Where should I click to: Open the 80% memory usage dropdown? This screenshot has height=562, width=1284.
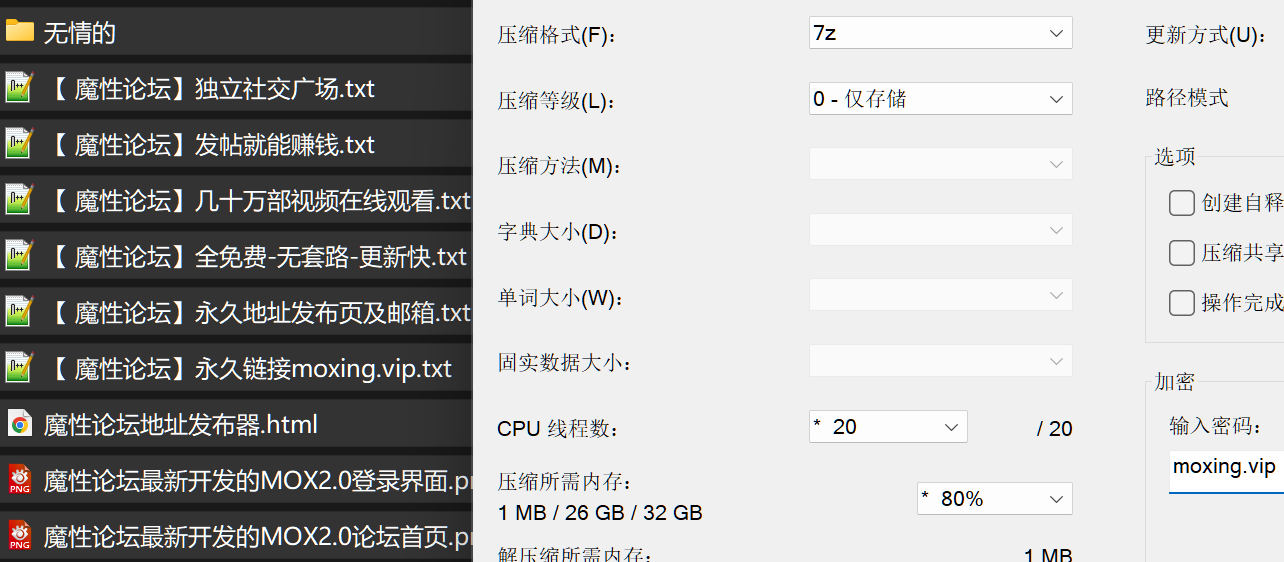(x=995, y=498)
